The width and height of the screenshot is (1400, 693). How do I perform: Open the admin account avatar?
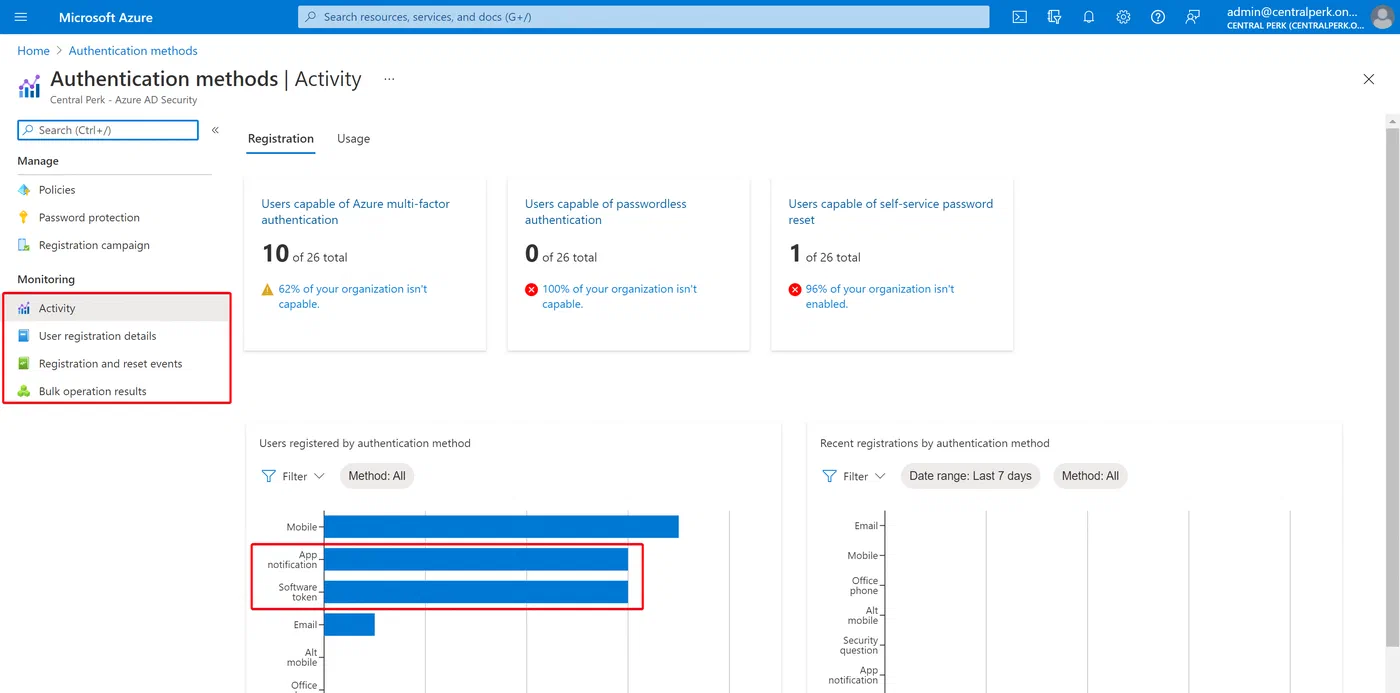coord(1381,17)
